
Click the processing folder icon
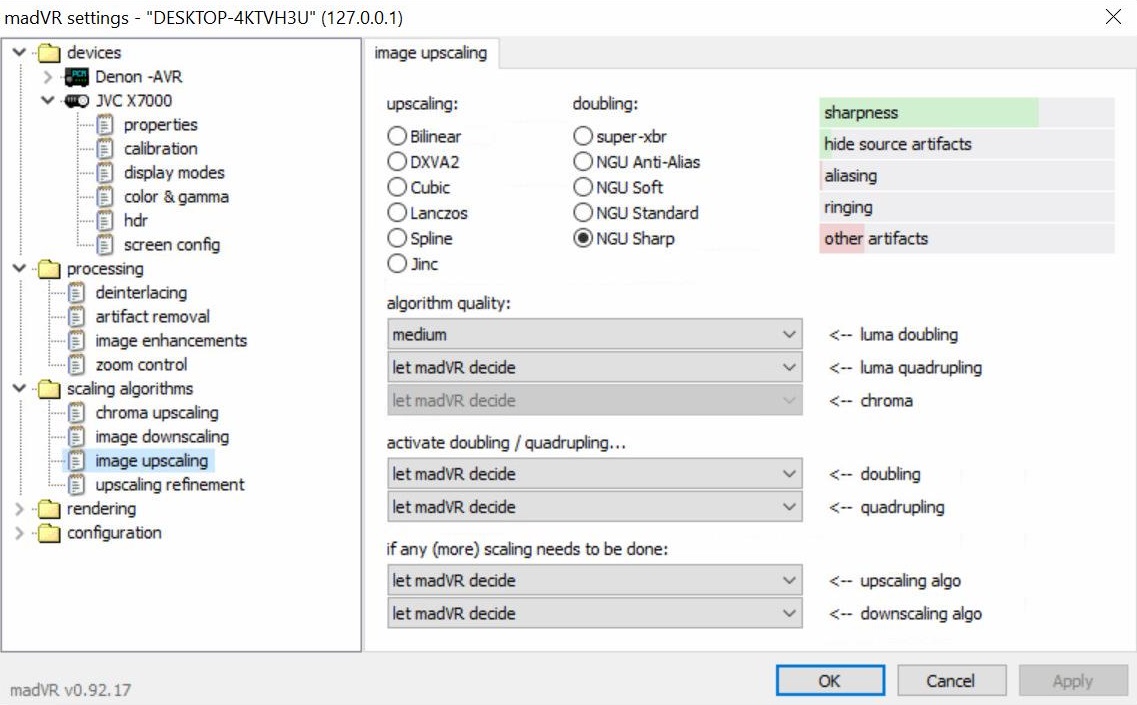tap(49, 269)
